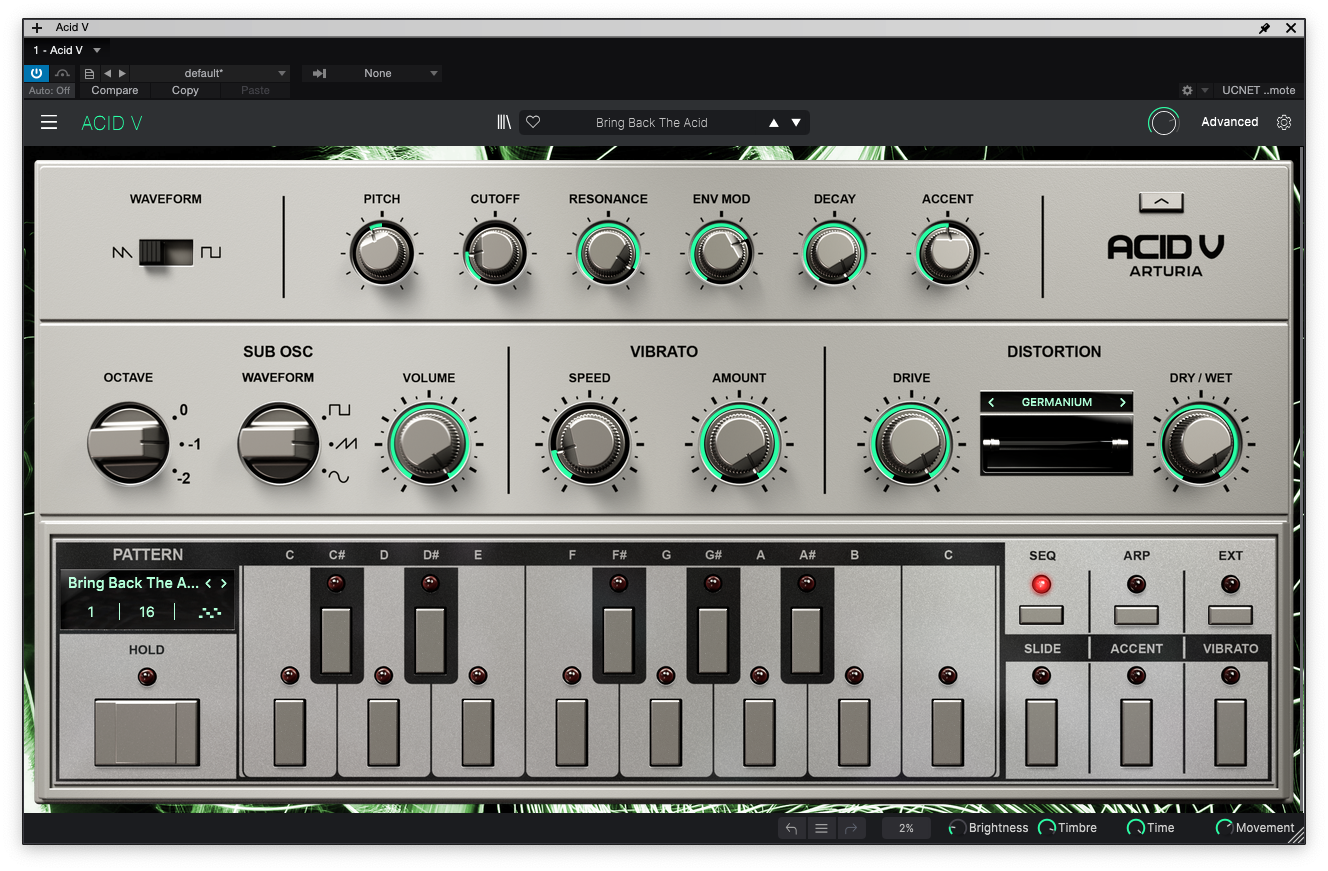Screen dimensions: 1328x871
Task: Click the pattern step-mode icon in display
Action: coord(210,612)
